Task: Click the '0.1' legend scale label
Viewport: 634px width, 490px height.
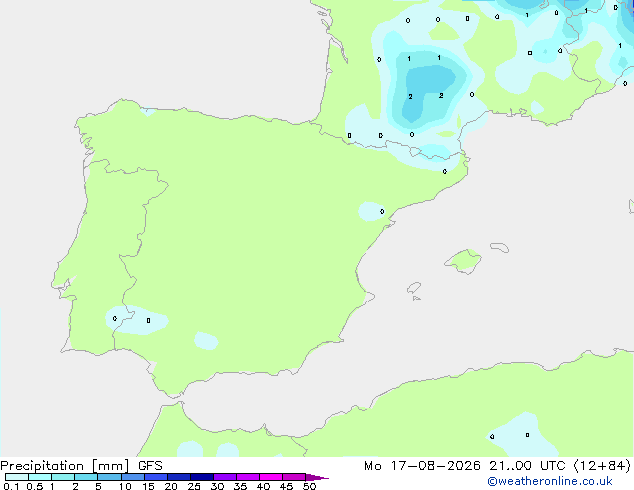Action: coord(11,486)
